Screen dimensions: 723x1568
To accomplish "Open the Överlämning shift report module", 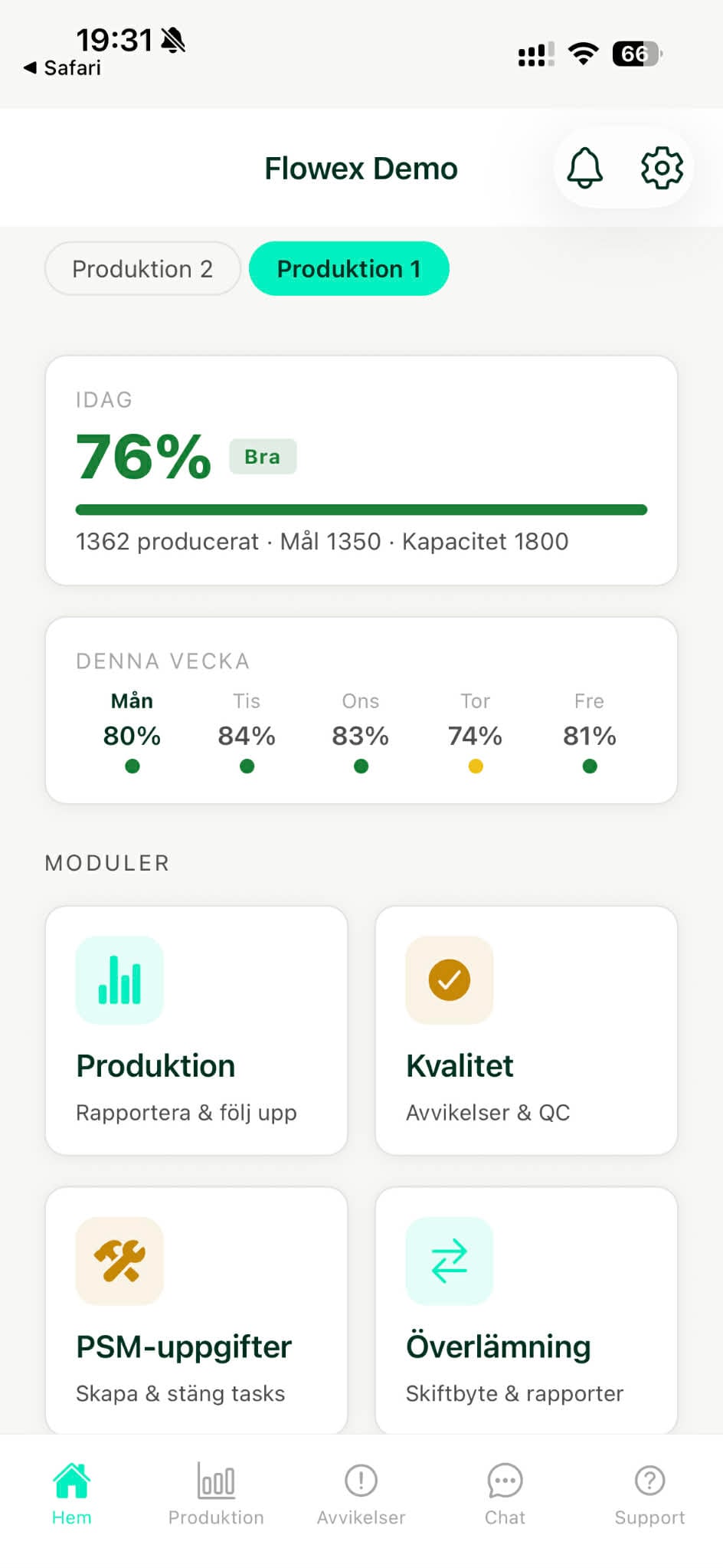I will [x=526, y=1310].
